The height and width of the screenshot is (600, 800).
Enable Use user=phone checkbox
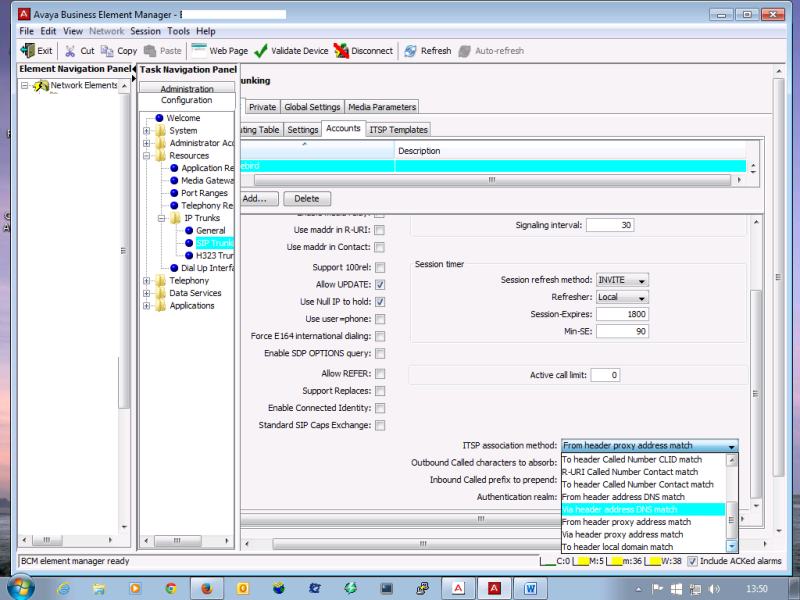click(380, 319)
